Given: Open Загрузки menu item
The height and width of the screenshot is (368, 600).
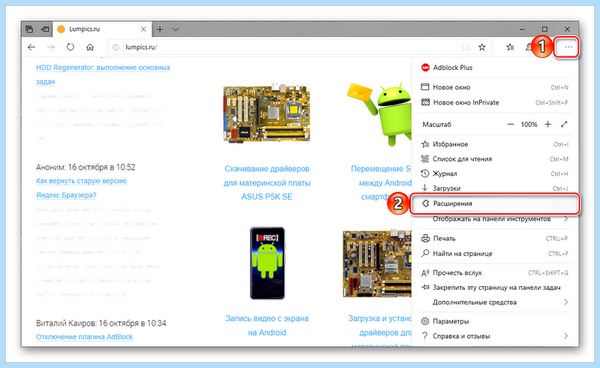Looking at the screenshot, I should click(495, 188).
